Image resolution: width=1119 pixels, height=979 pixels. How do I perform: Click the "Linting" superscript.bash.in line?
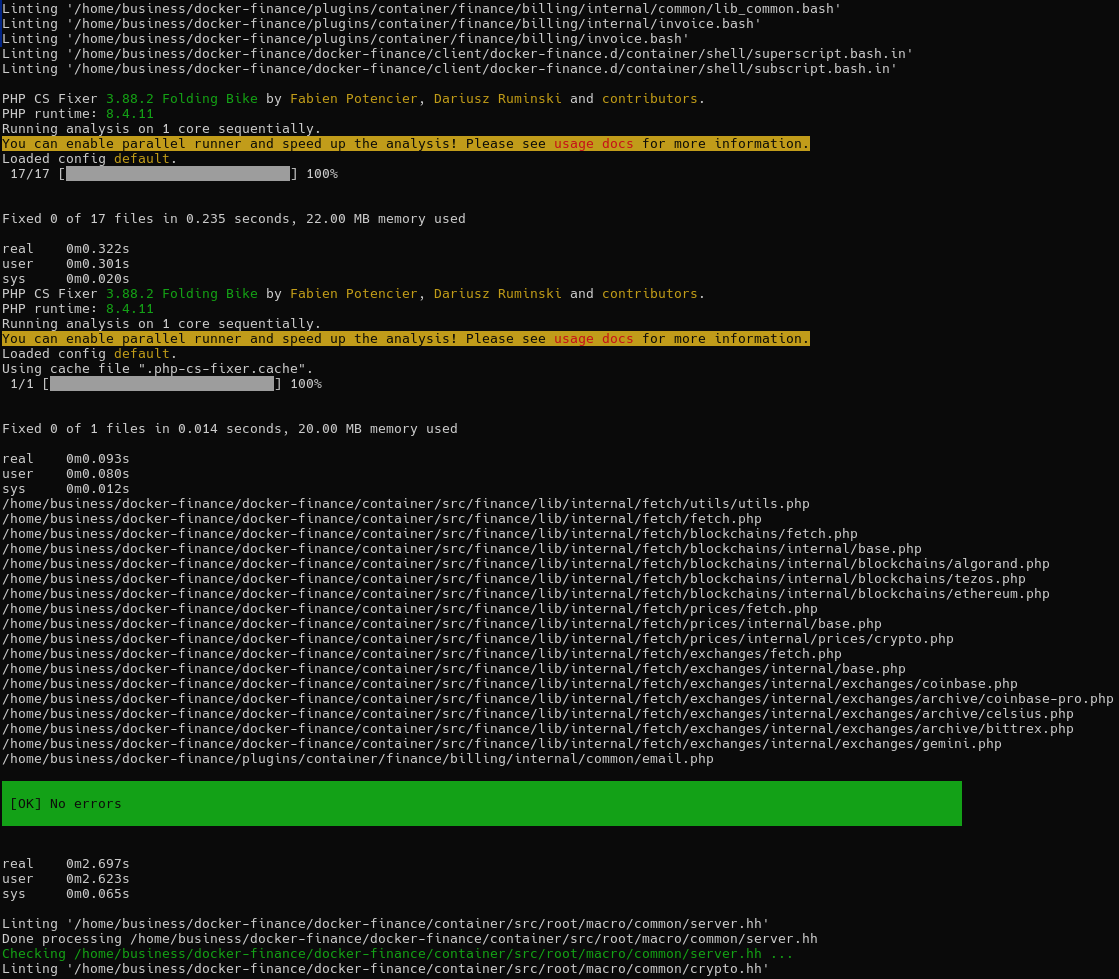tap(457, 54)
